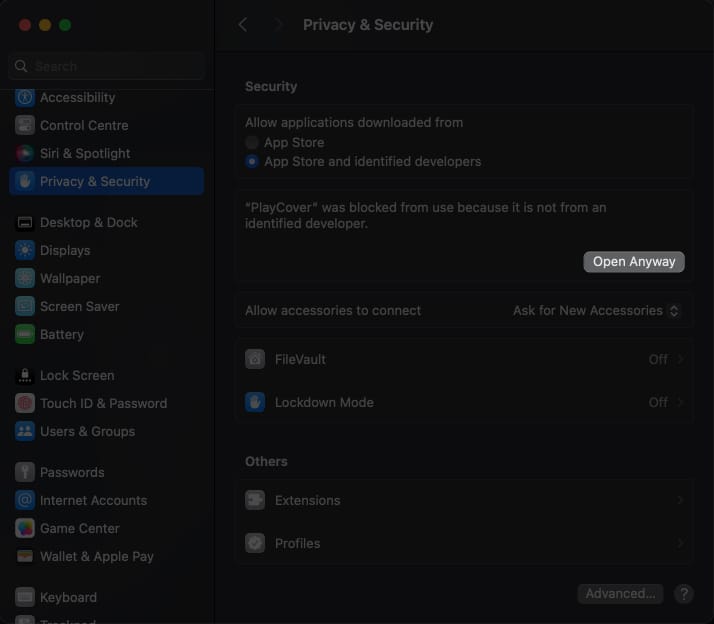Select Internet Accounts in sidebar
Viewport: 714px width, 624px height.
[107, 501]
